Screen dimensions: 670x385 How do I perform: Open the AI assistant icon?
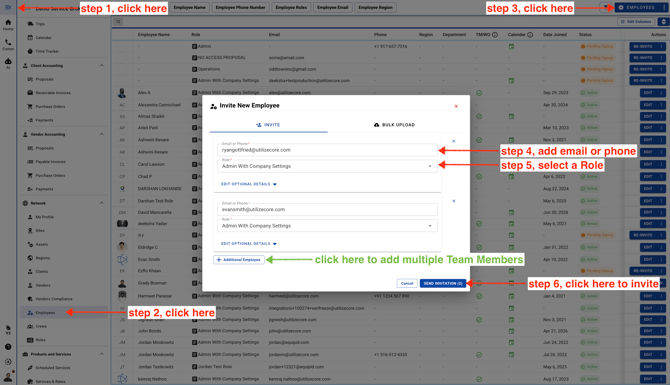click(8, 63)
